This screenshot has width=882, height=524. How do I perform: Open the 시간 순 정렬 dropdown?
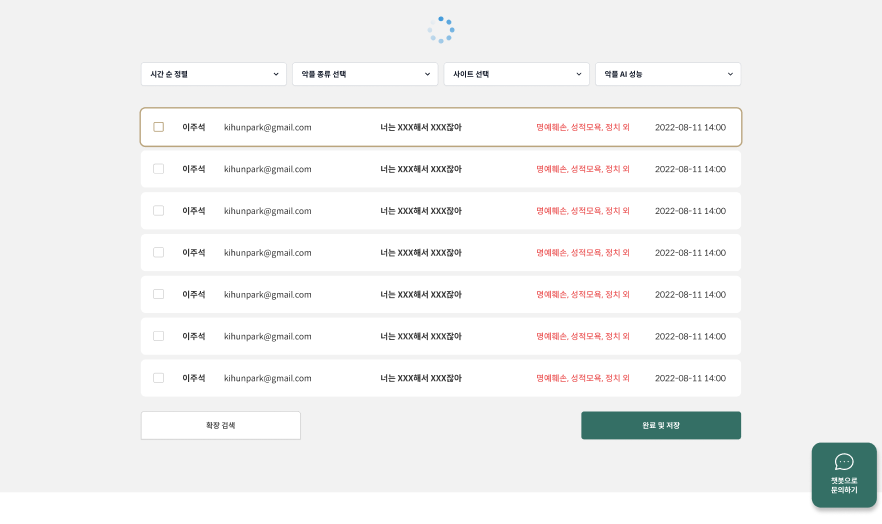tap(214, 74)
